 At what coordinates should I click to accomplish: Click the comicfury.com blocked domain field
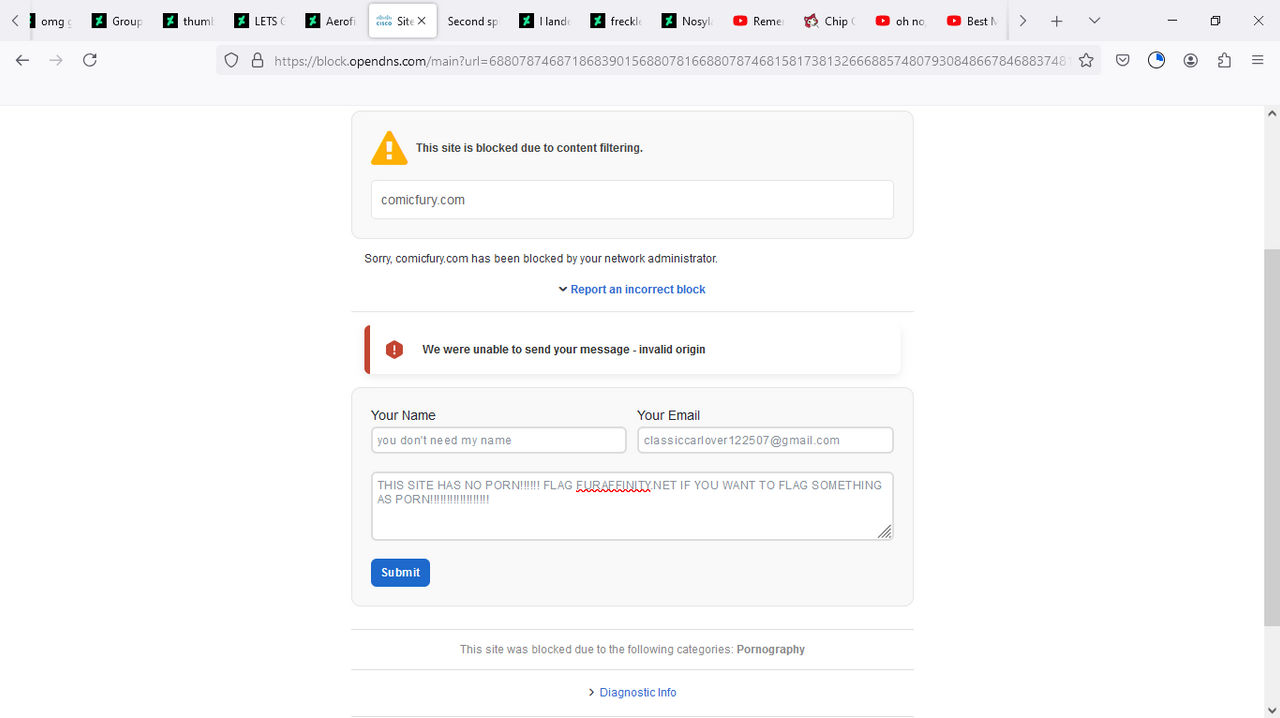(632, 200)
